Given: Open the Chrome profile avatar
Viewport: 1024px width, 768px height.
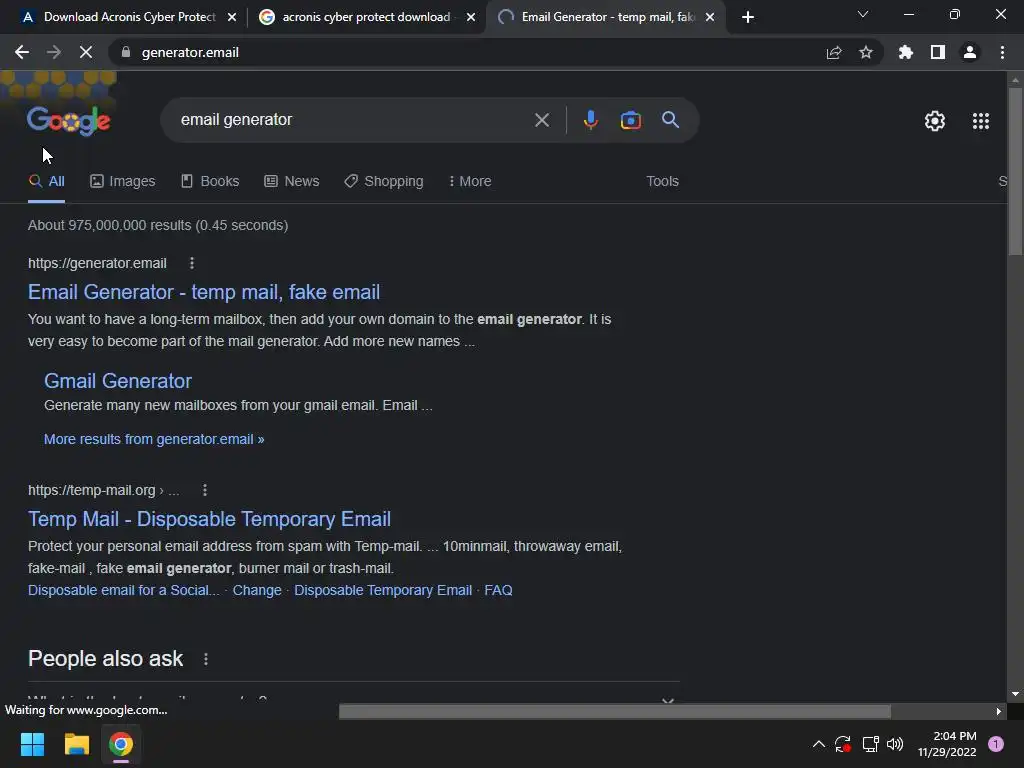Looking at the screenshot, I should (x=970, y=52).
